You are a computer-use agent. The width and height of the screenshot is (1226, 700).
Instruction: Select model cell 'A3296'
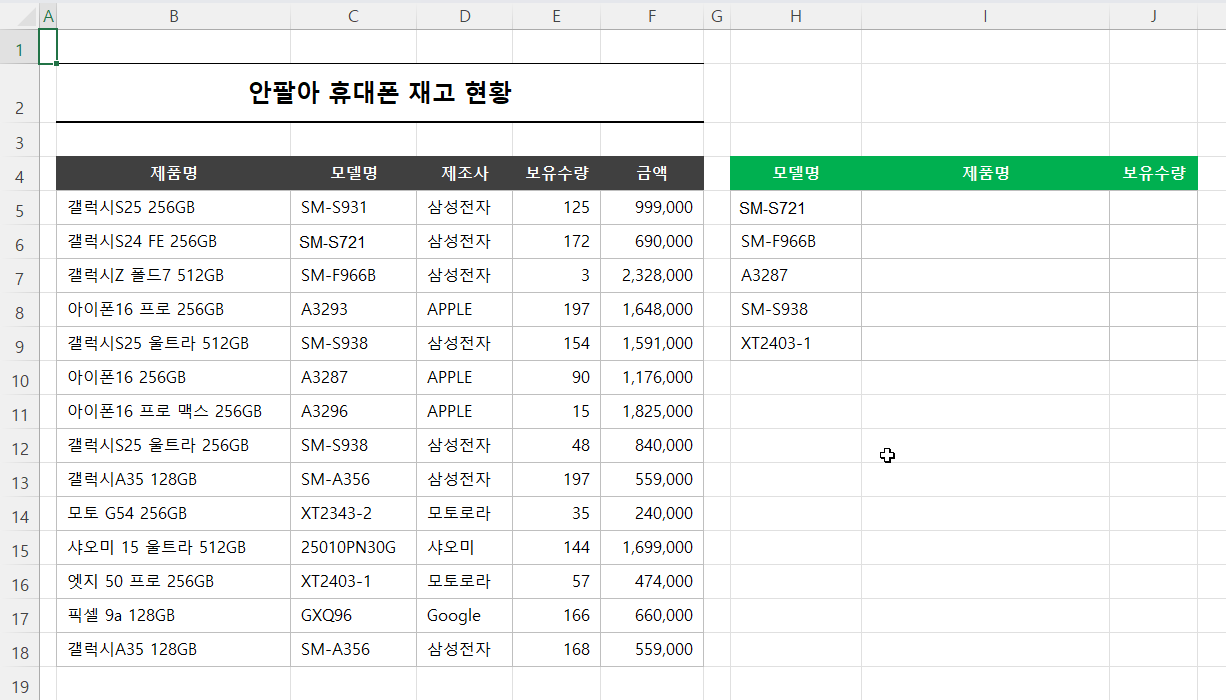pos(353,412)
